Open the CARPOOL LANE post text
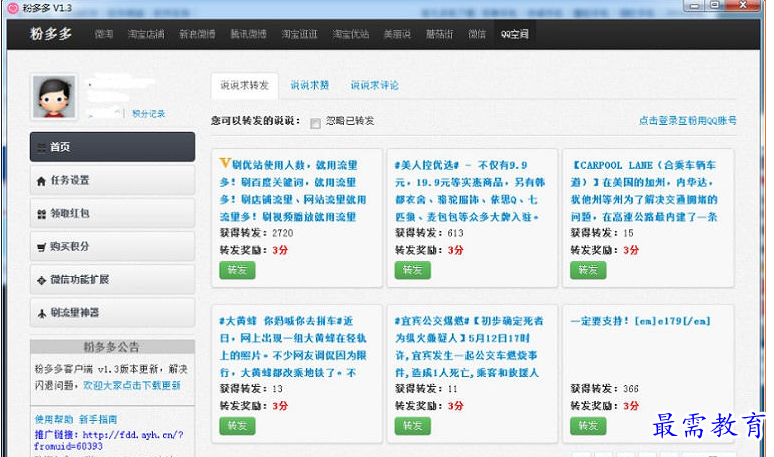The height and width of the screenshot is (457, 774). pyautogui.click(x=644, y=191)
